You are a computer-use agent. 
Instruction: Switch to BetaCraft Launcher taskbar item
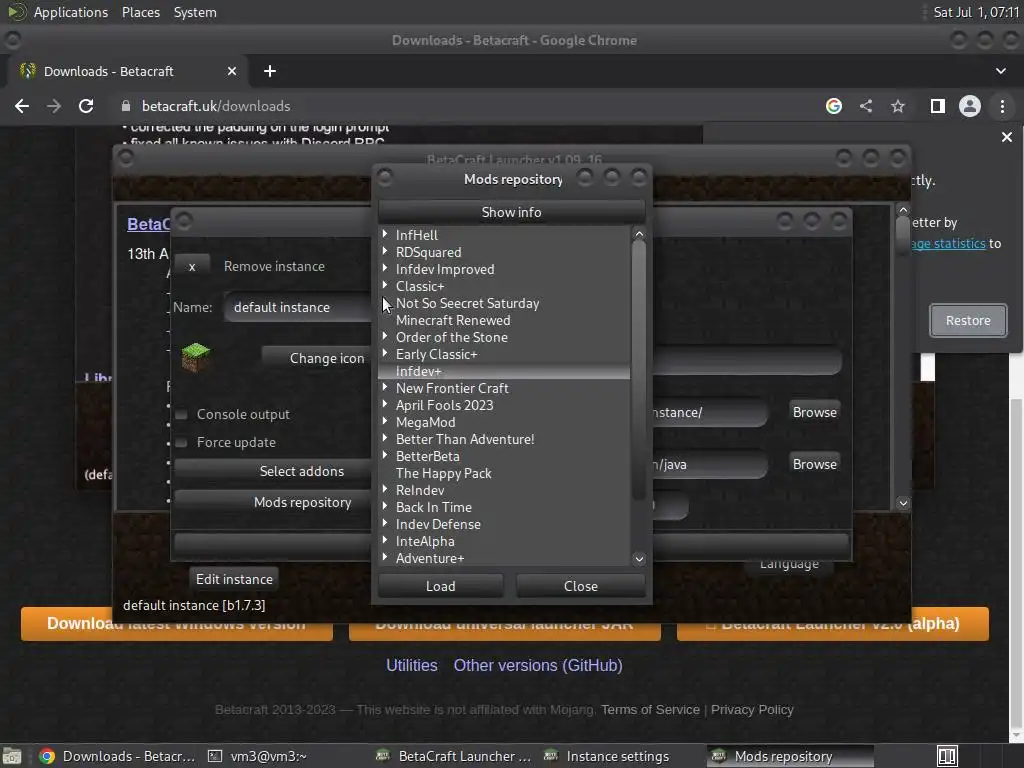click(x=455, y=756)
